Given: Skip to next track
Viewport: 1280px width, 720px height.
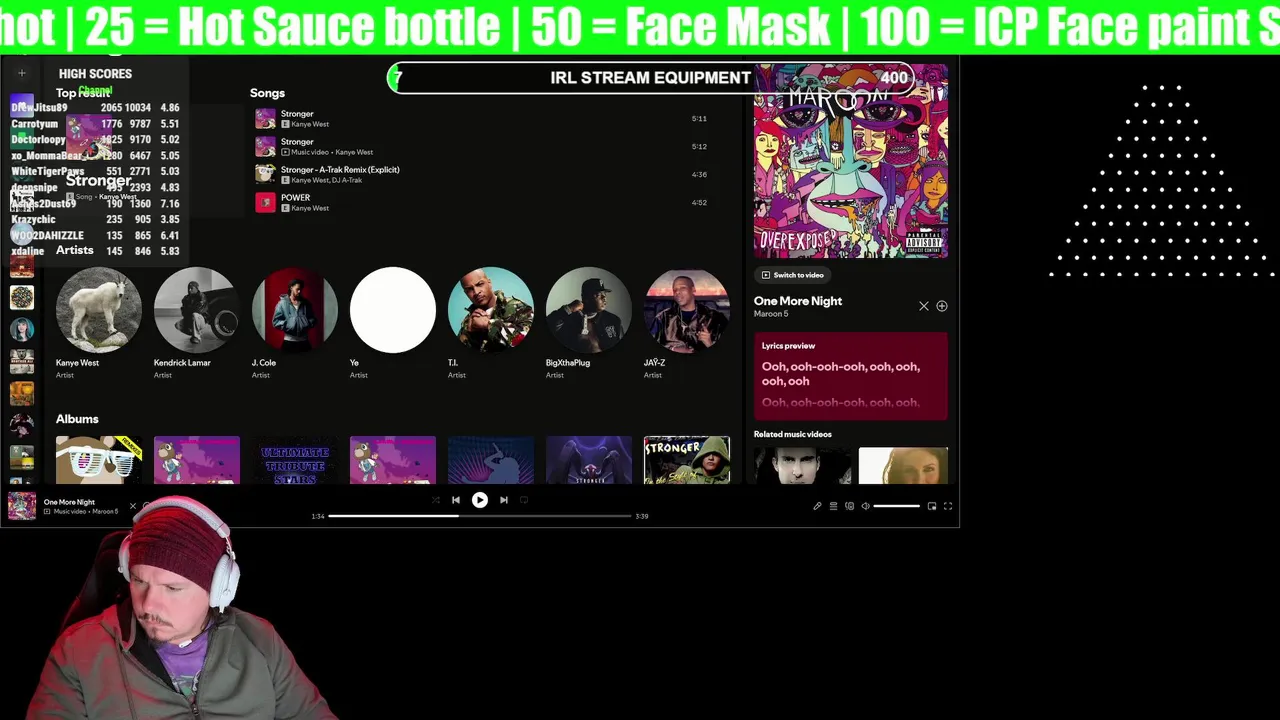Looking at the screenshot, I should (504, 500).
